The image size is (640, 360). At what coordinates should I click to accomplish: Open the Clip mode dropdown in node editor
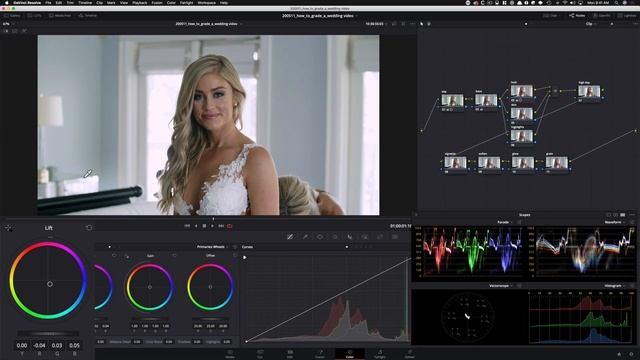click(x=591, y=24)
